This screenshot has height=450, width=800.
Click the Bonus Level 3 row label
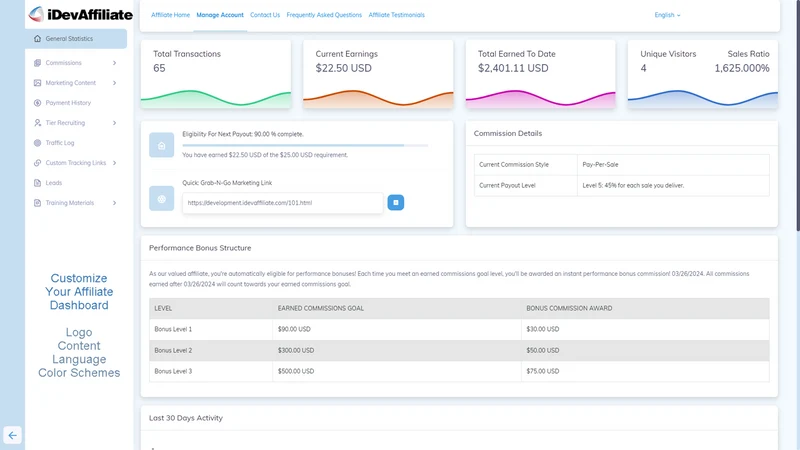click(x=173, y=371)
